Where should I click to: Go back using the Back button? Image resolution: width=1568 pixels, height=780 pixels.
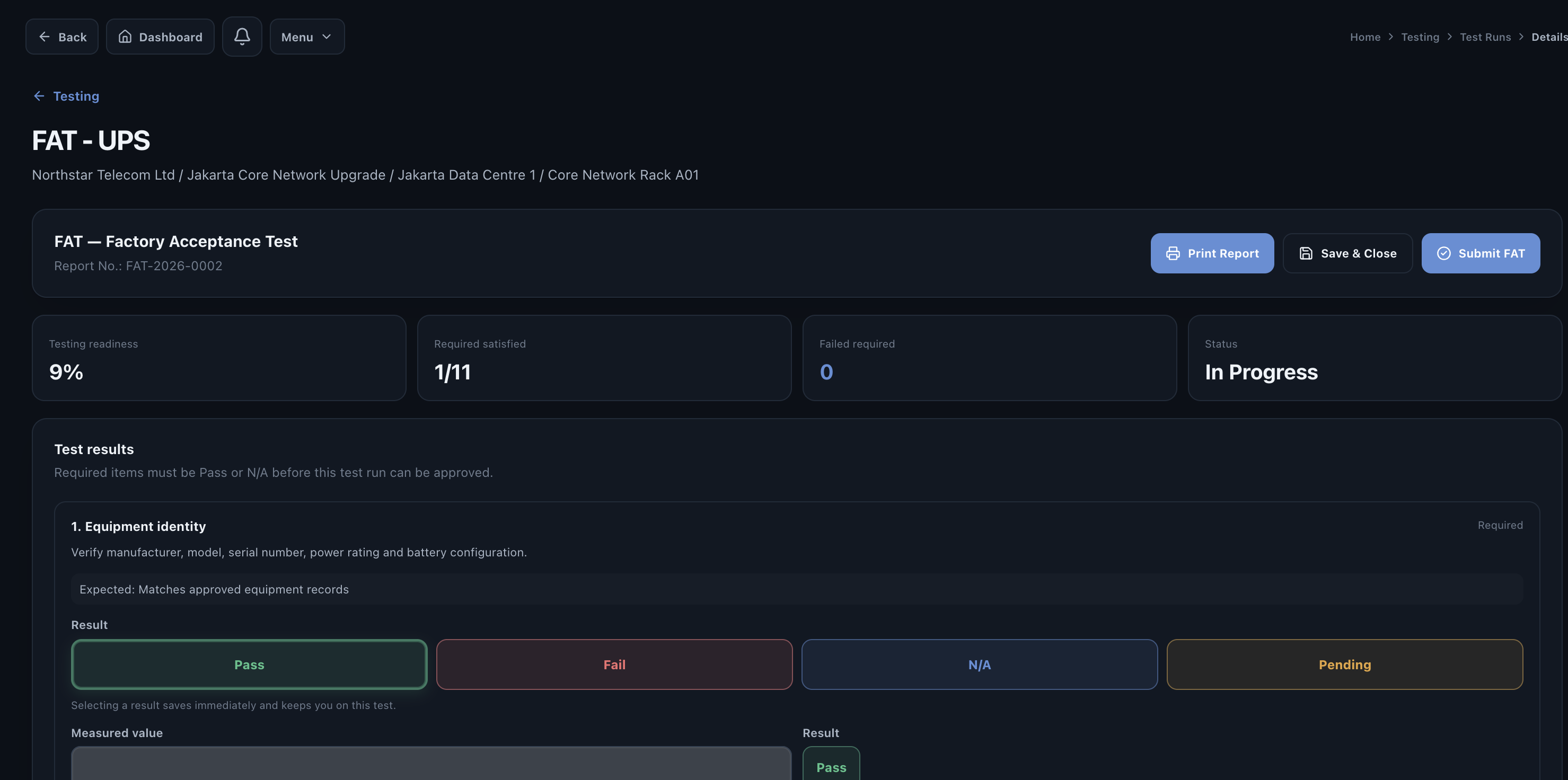coord(62,37)
